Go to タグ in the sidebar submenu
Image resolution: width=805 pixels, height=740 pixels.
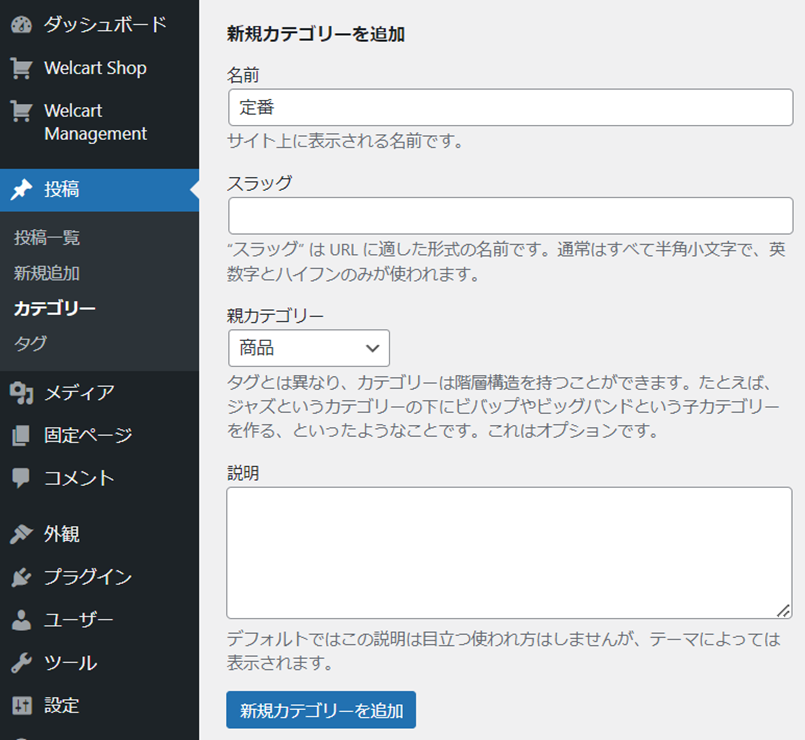[30, 343]
